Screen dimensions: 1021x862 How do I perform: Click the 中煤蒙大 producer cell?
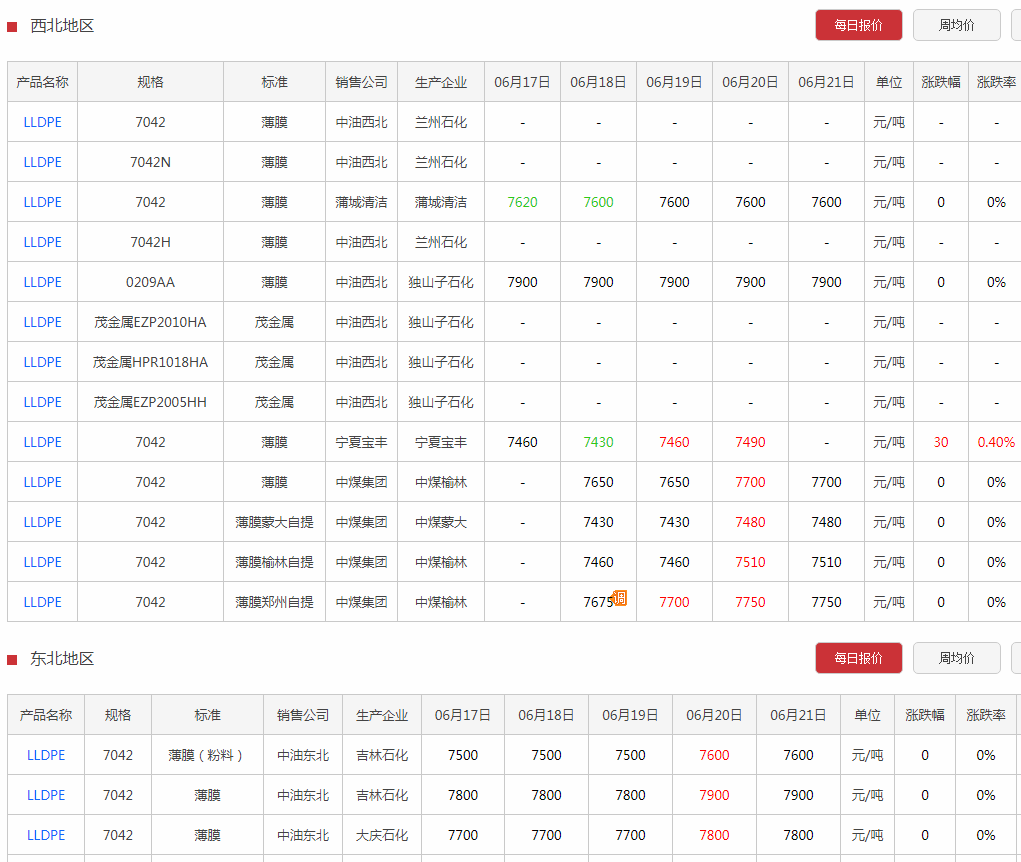[441, 522]
